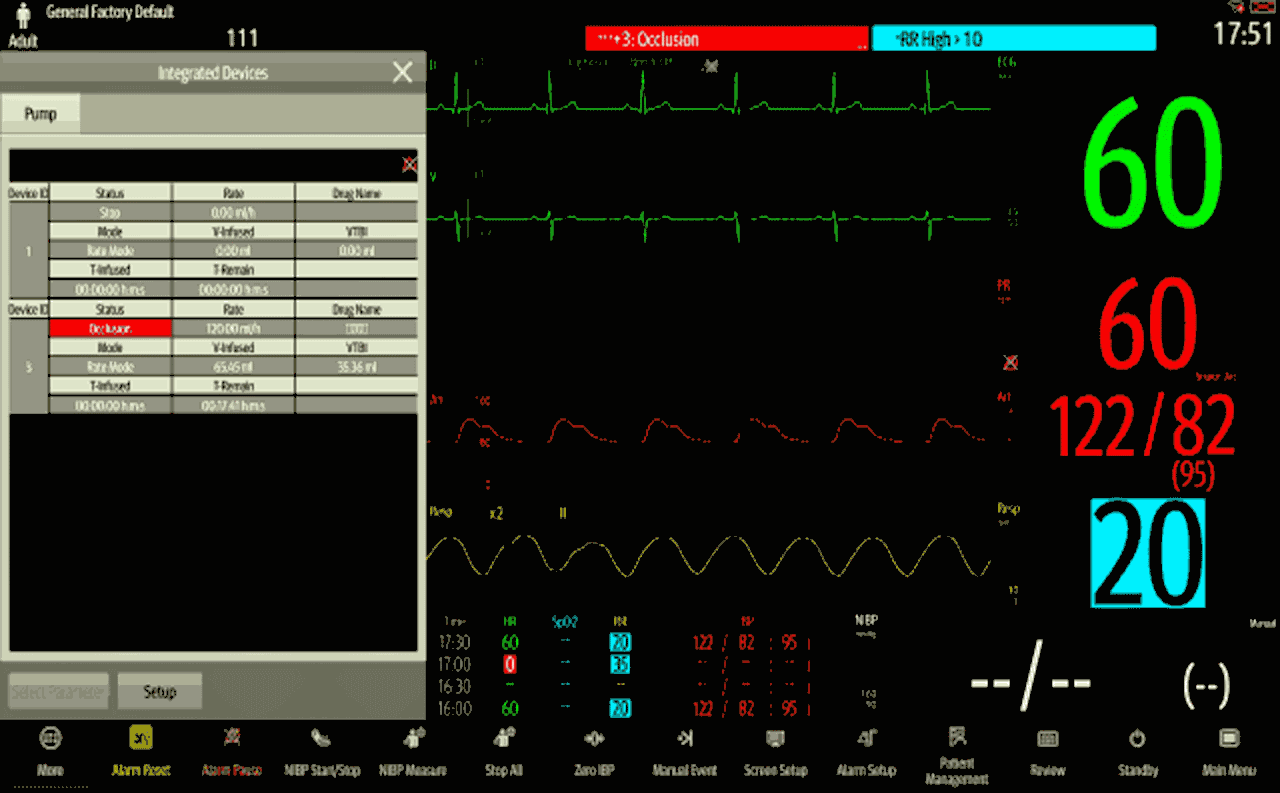1280x793 pixels.
Task: Select the red Occlusion alarm banner
Action: pyautogui.click(x=727, y=39)
